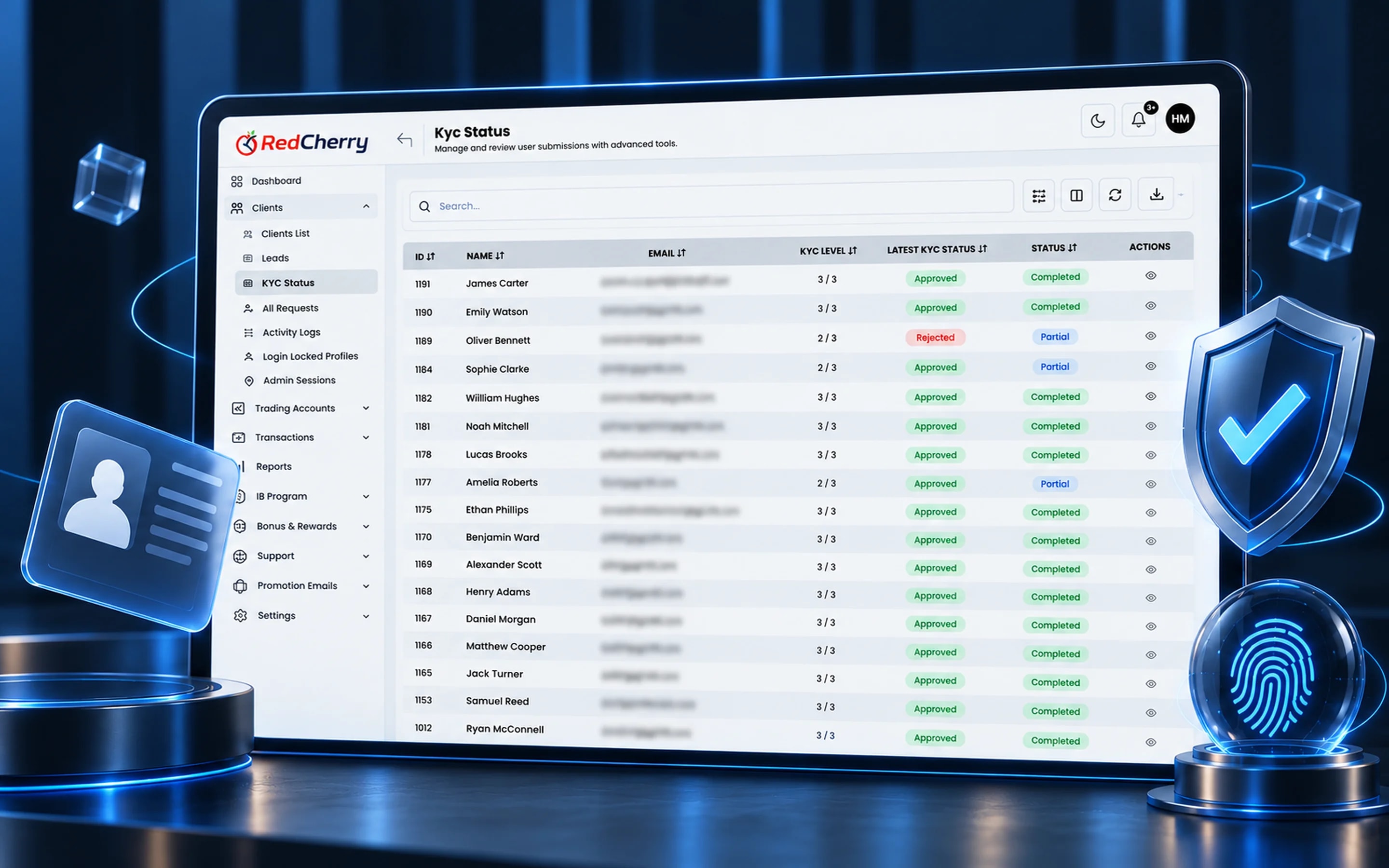This screenshot has height=868, width=1389.
Task: Open notifications bell icon
Action: 1139,120
